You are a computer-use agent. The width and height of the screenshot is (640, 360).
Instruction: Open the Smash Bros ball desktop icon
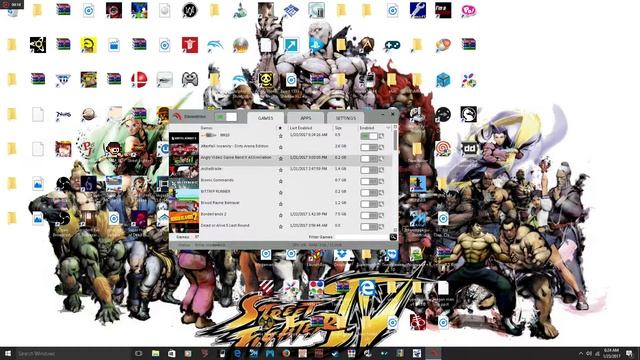[139, 80]
